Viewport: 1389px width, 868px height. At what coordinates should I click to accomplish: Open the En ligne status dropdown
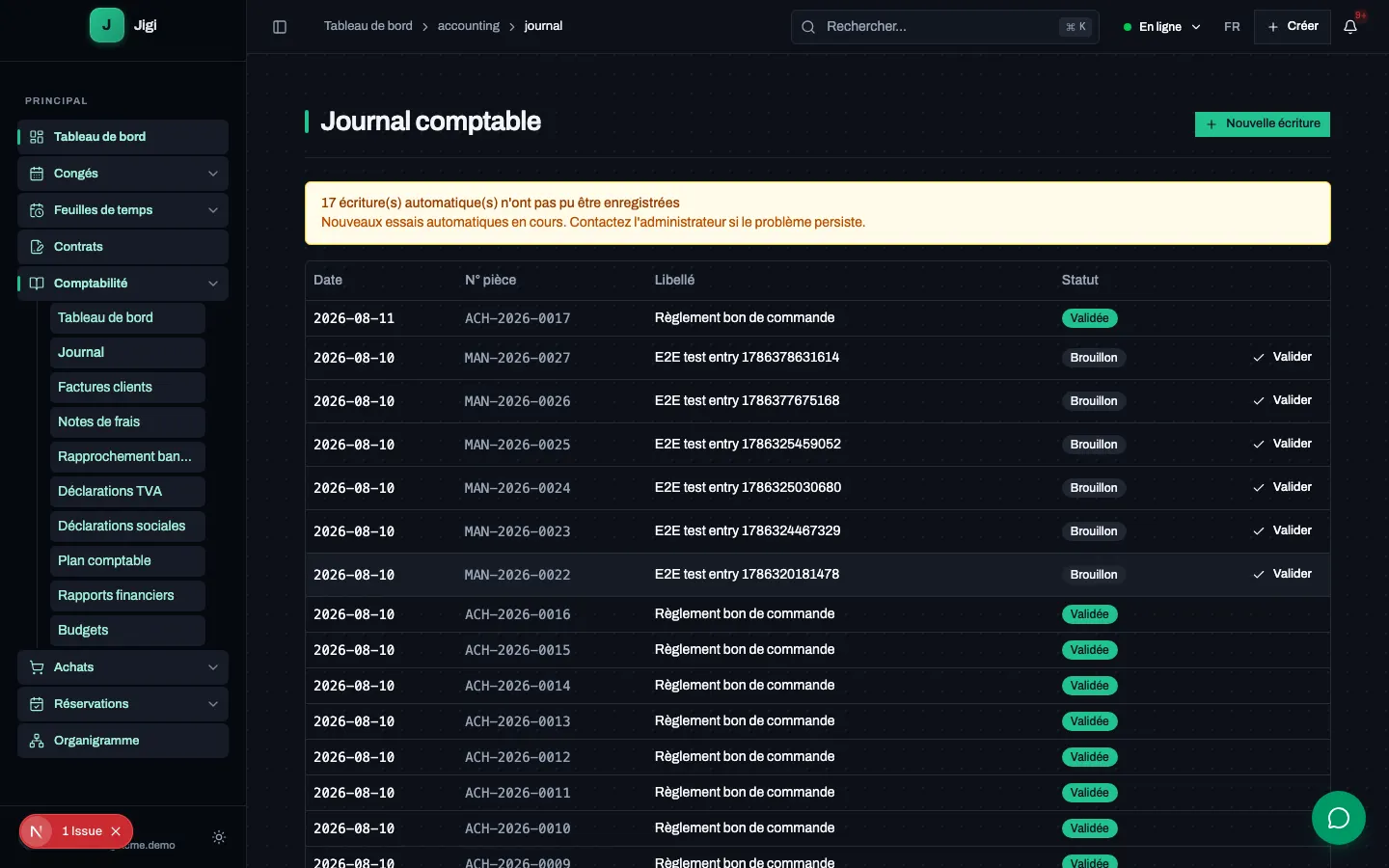point(1162,27)
